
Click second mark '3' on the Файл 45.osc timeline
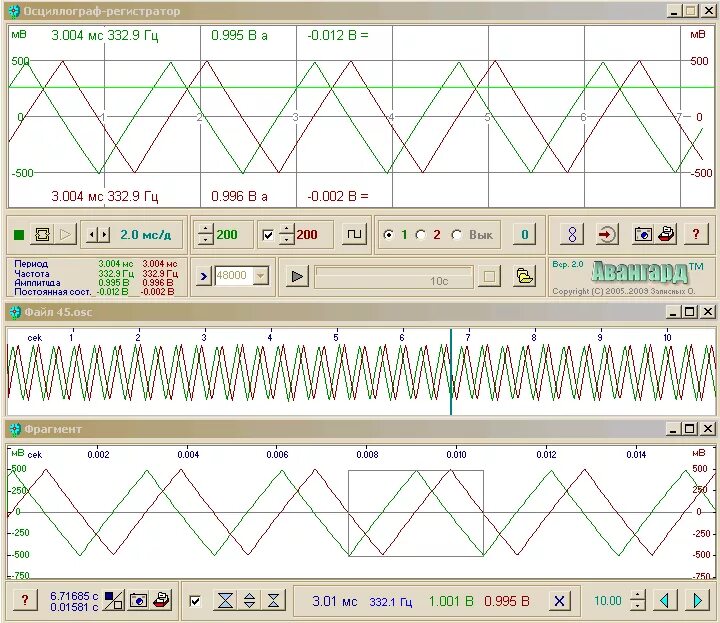tap(204, 337)
